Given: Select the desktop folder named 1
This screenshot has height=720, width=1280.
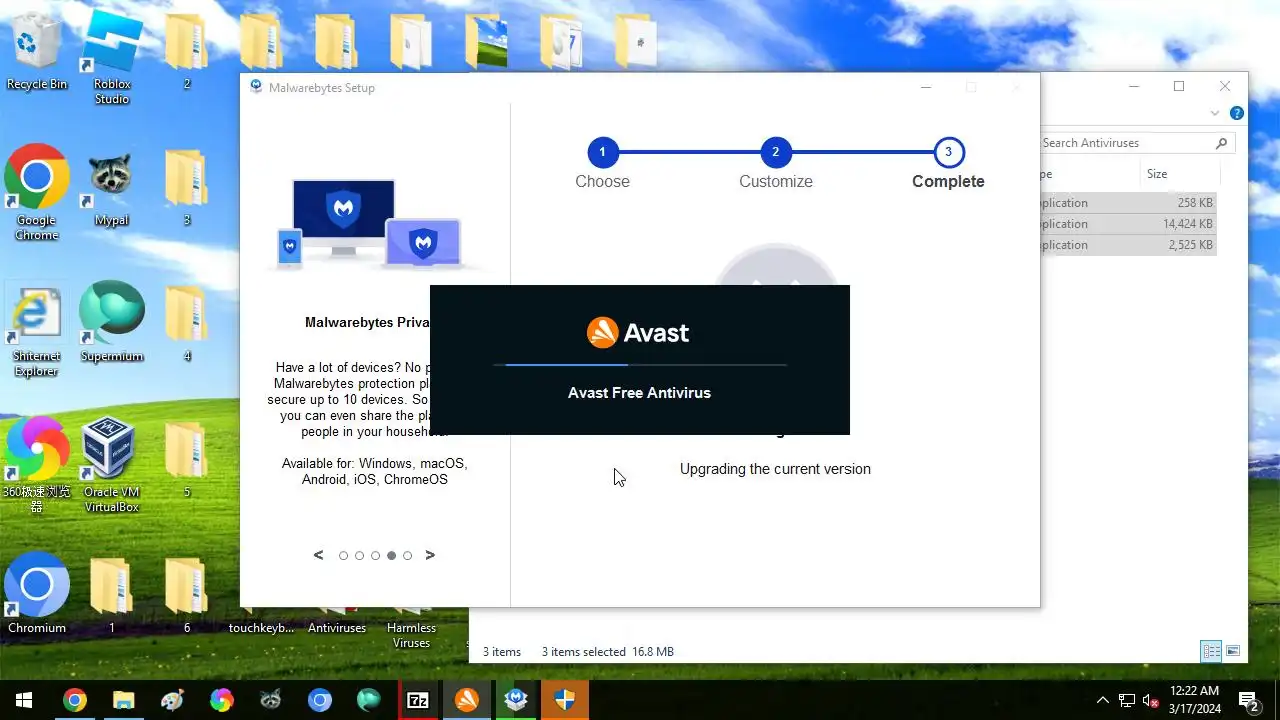Looking at the screenshot, I should [112, 594].
